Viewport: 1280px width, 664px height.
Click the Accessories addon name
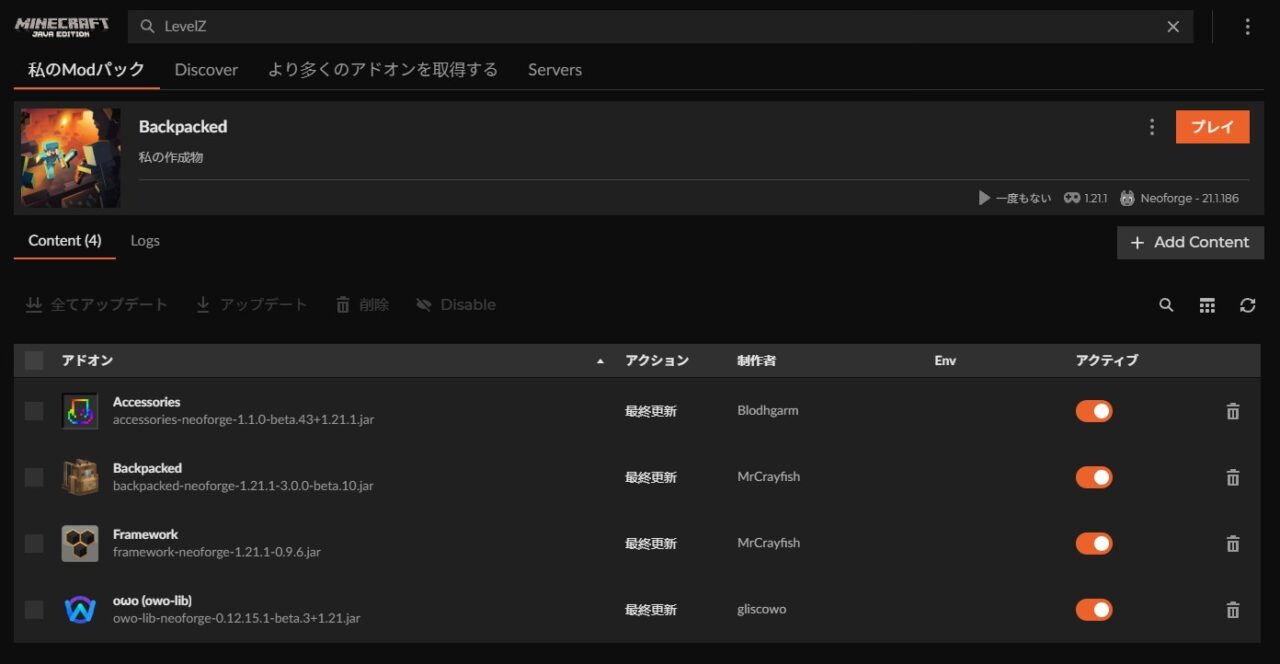point(147,402)
